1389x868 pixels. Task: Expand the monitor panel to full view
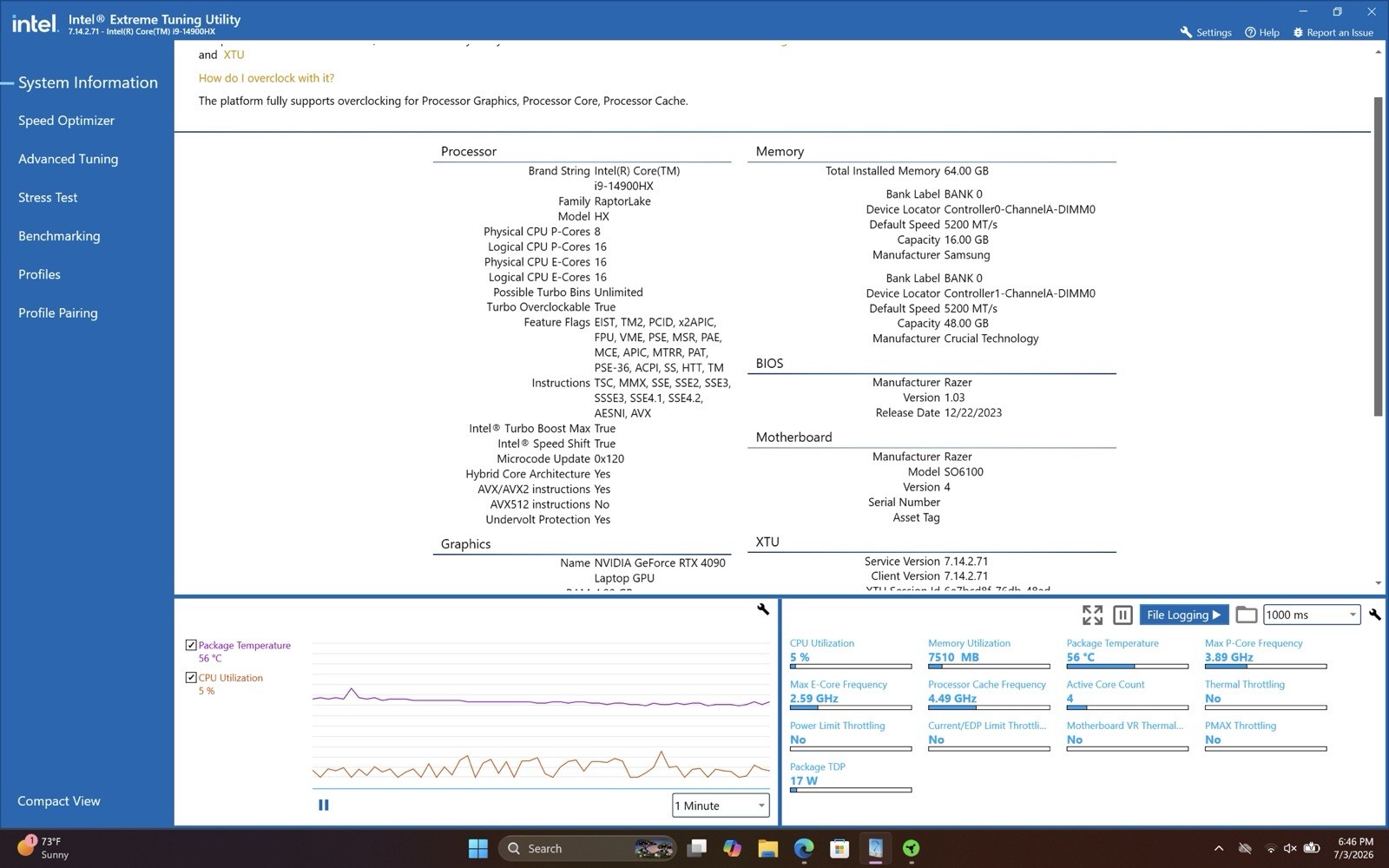click(1092, 615)
